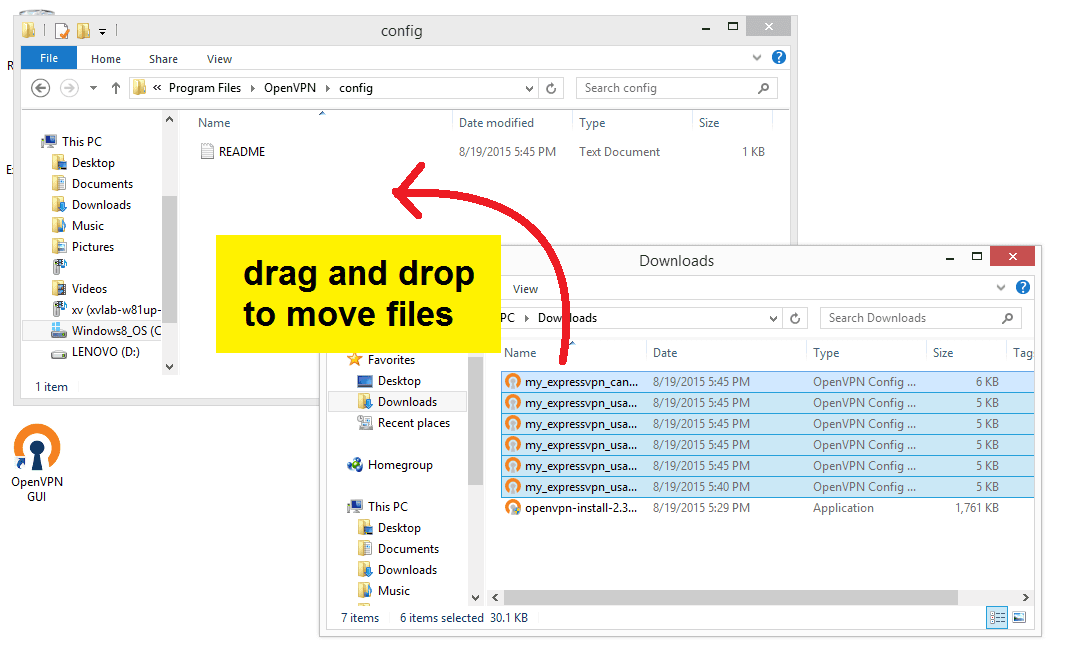Open Customize Quick Access Toolbar dropdown
Image resolution: width=1073 pixels, height=660 pixels.
(x=103, y=31)
